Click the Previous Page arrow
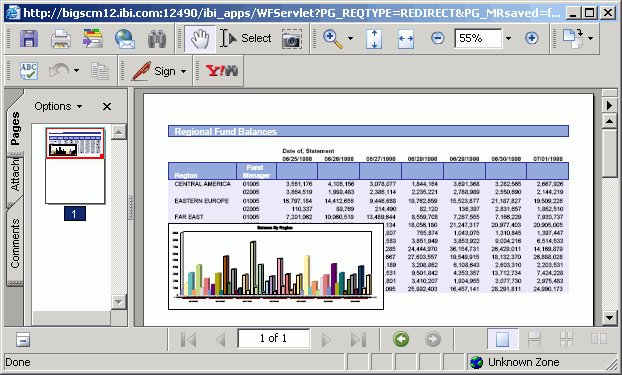622x375 pixels. (221, 340)
